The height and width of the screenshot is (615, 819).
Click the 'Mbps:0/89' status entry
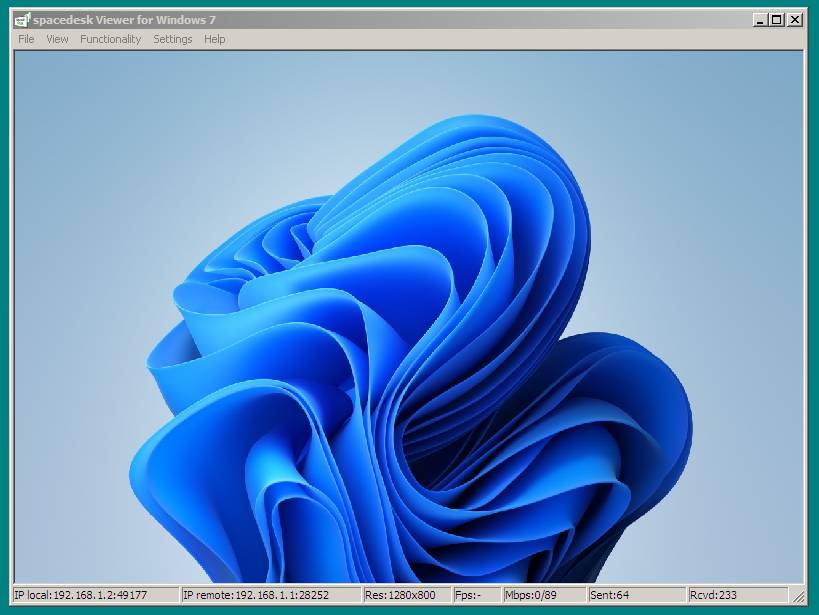544,595
